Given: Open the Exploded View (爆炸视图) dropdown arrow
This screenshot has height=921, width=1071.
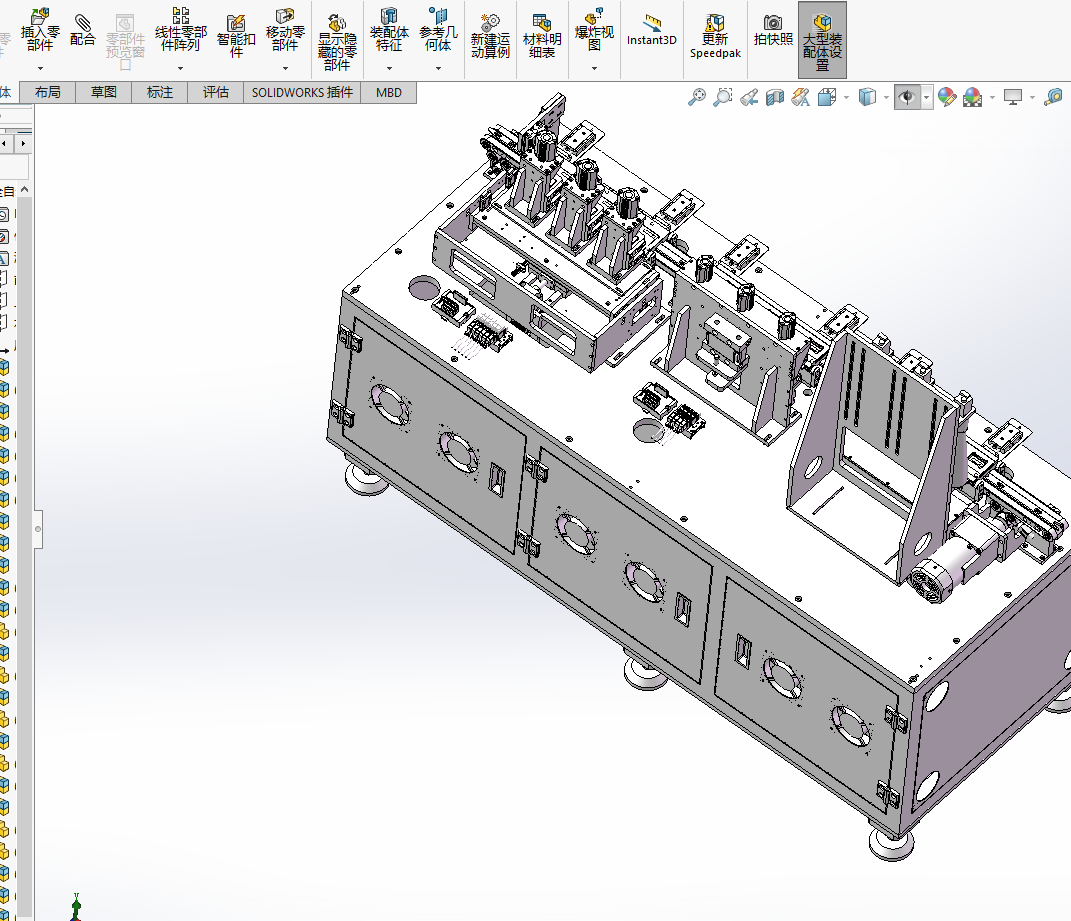Looking at the screenshot, I should pos(594,69).
